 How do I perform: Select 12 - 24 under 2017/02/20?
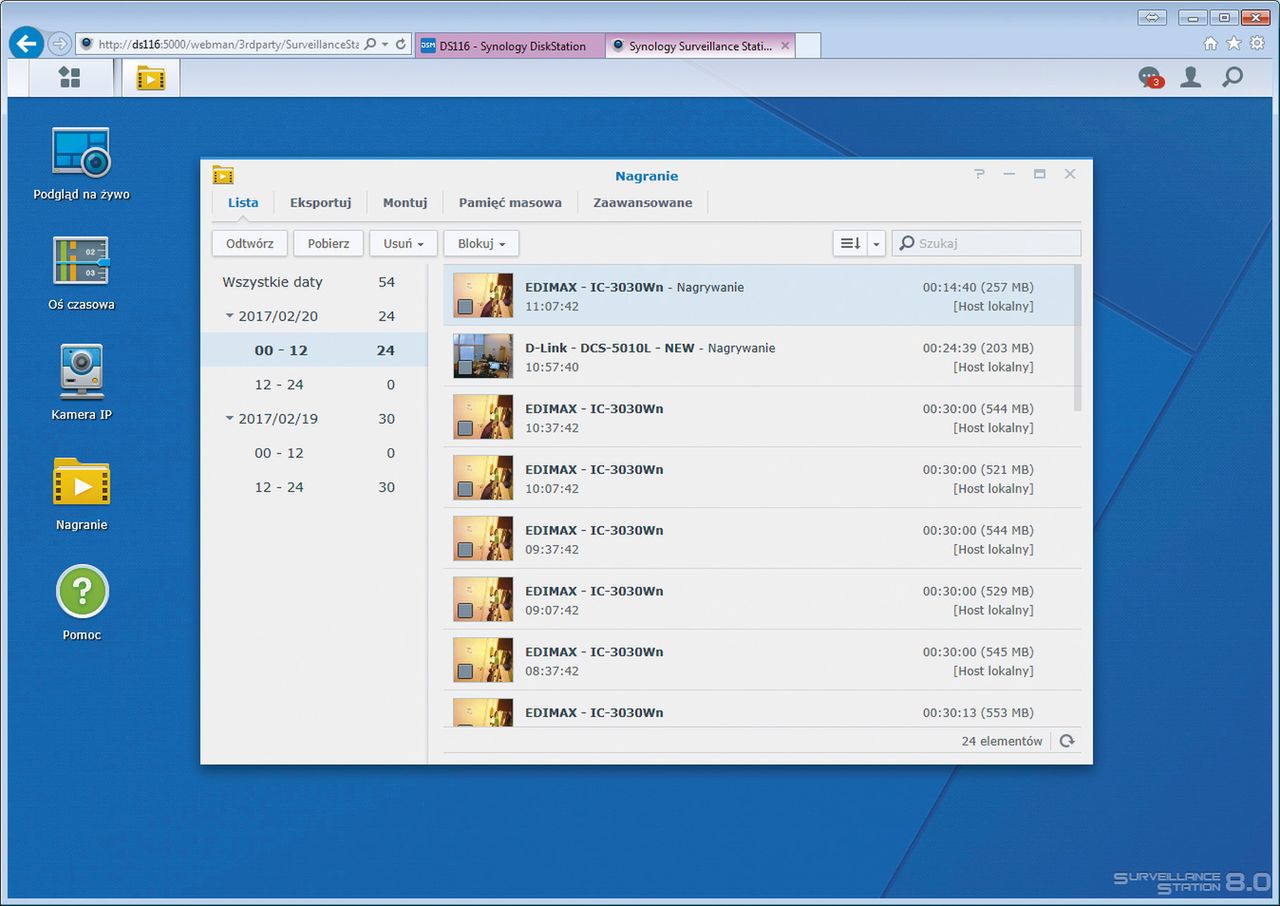(x=313, y=384)
